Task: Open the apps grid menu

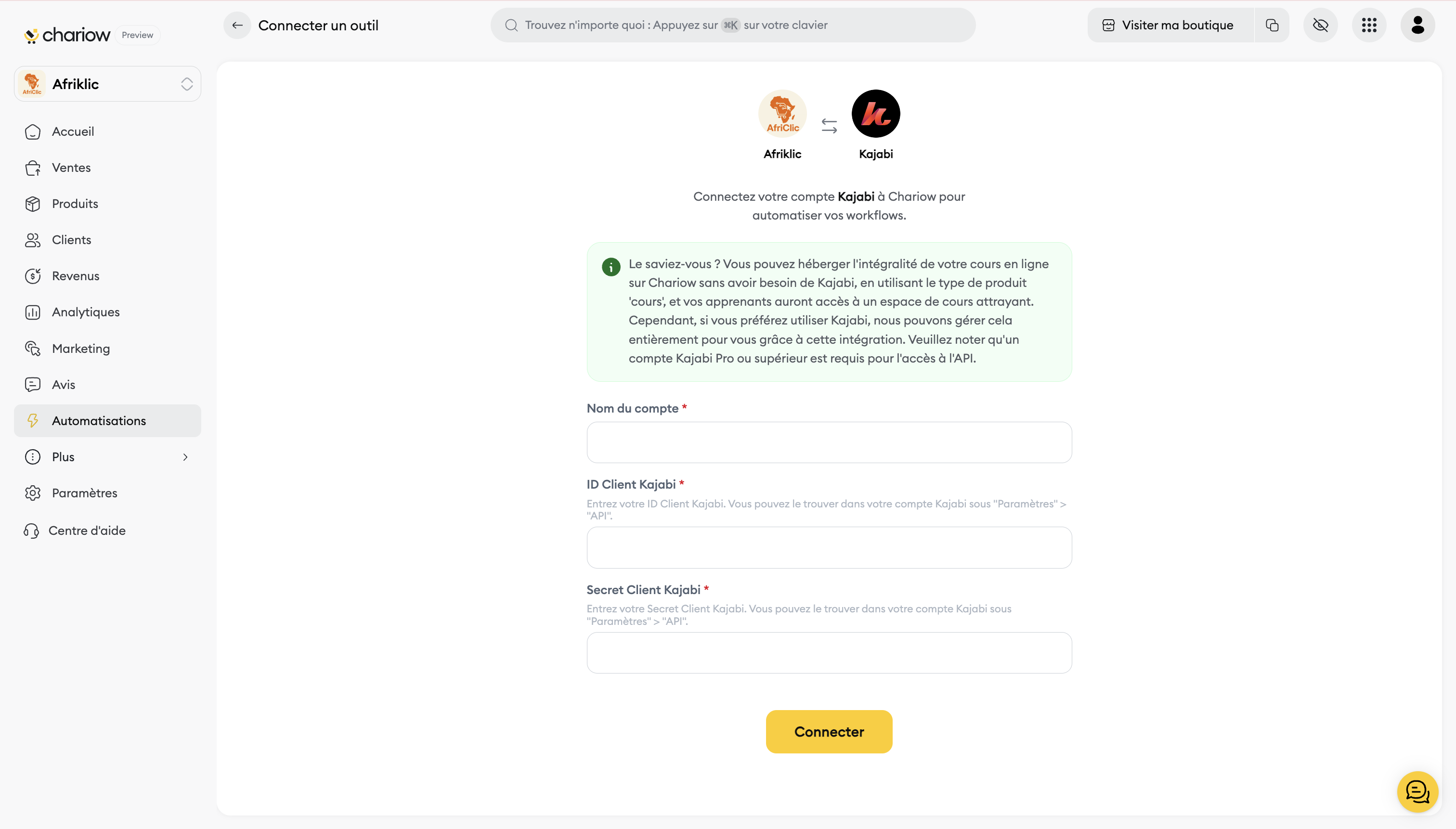Action: (x=1369, y=25)
